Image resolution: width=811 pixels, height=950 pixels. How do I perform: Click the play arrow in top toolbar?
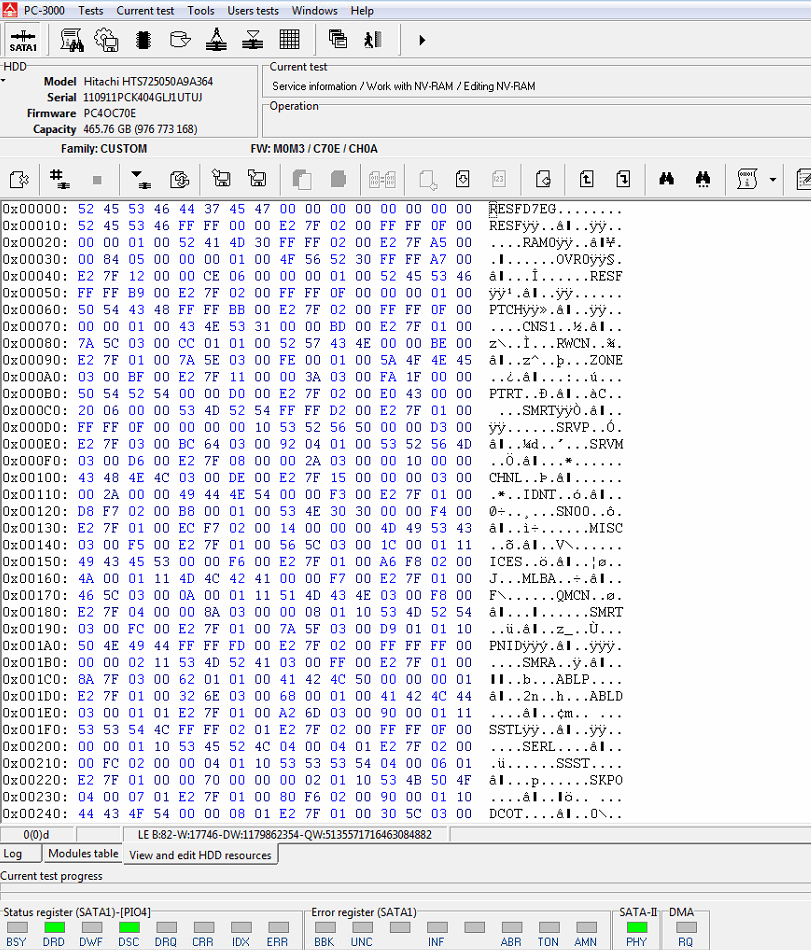[x=422, y=41]
